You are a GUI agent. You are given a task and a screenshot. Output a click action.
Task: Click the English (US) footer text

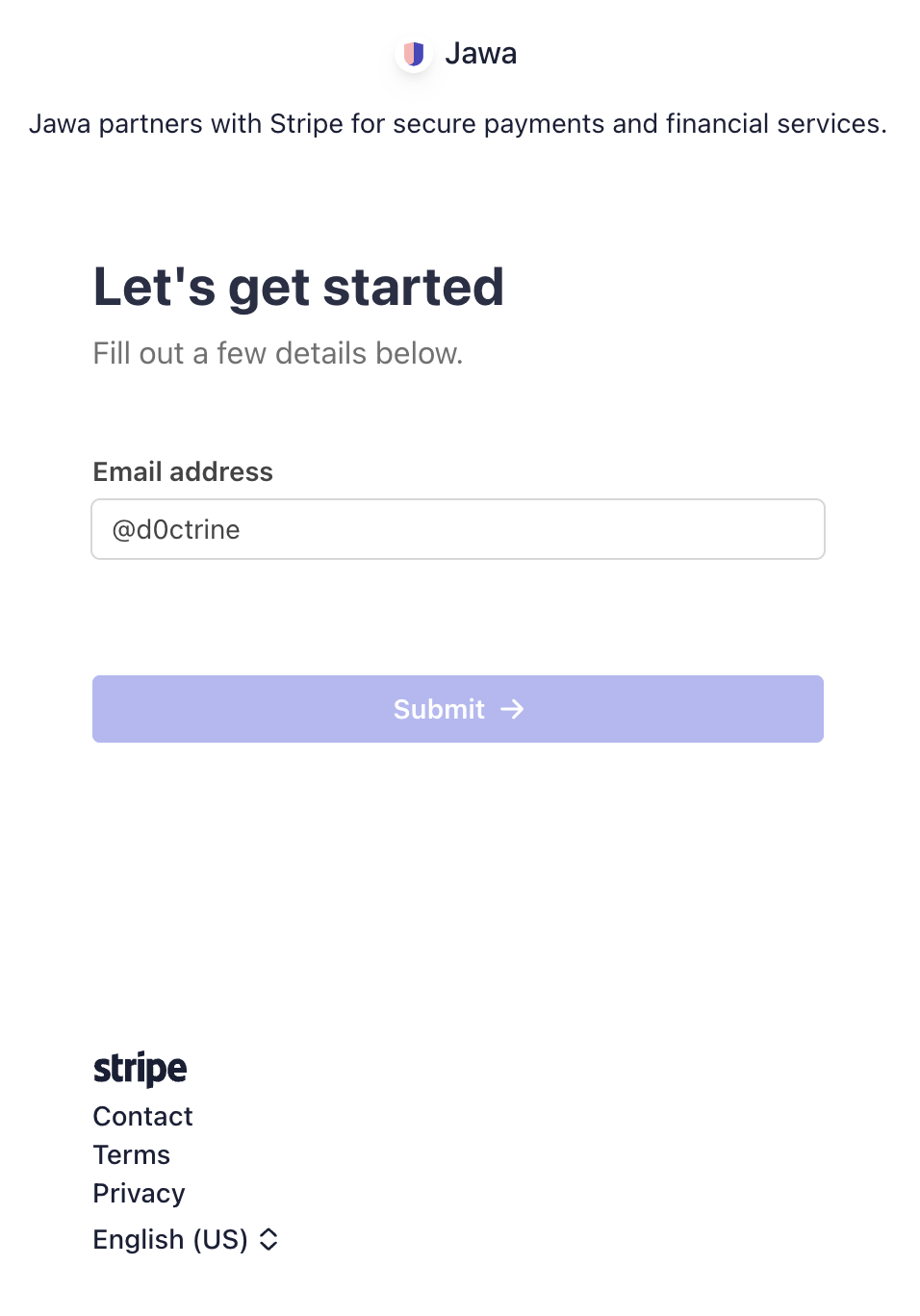pyautogui.click(x=169, y=1240)
